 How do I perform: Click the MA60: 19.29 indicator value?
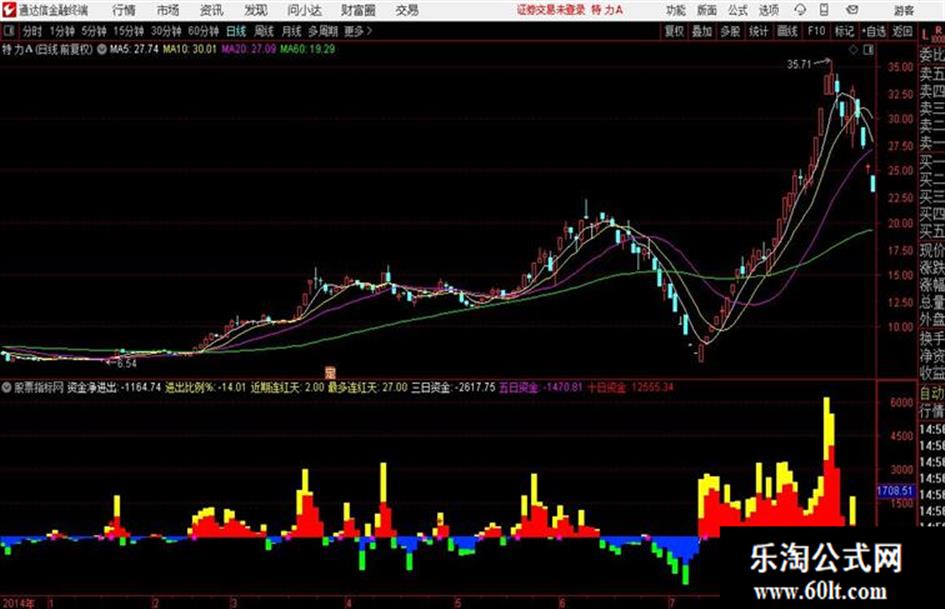click(x=307, y=49)
